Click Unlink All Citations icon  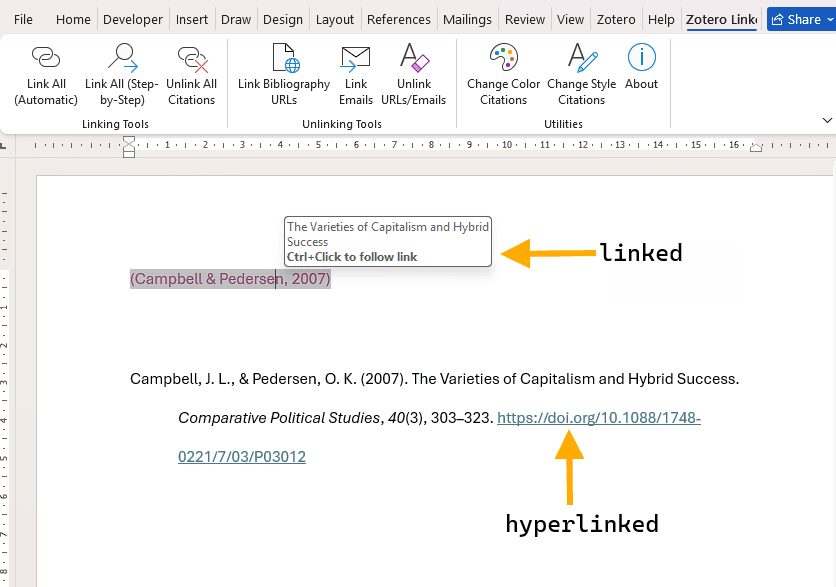191,60
